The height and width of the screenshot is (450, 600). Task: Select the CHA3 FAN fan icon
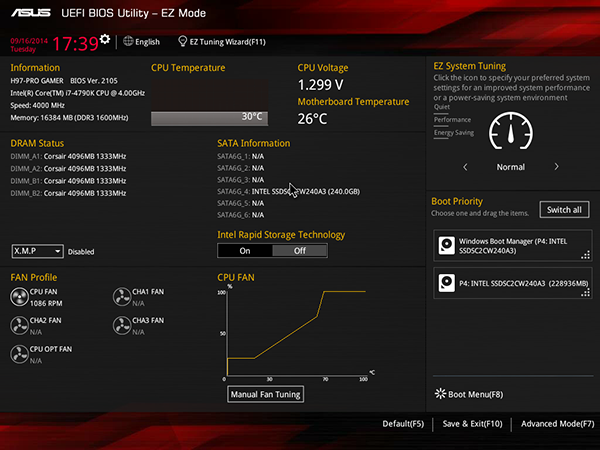(122, 326)
